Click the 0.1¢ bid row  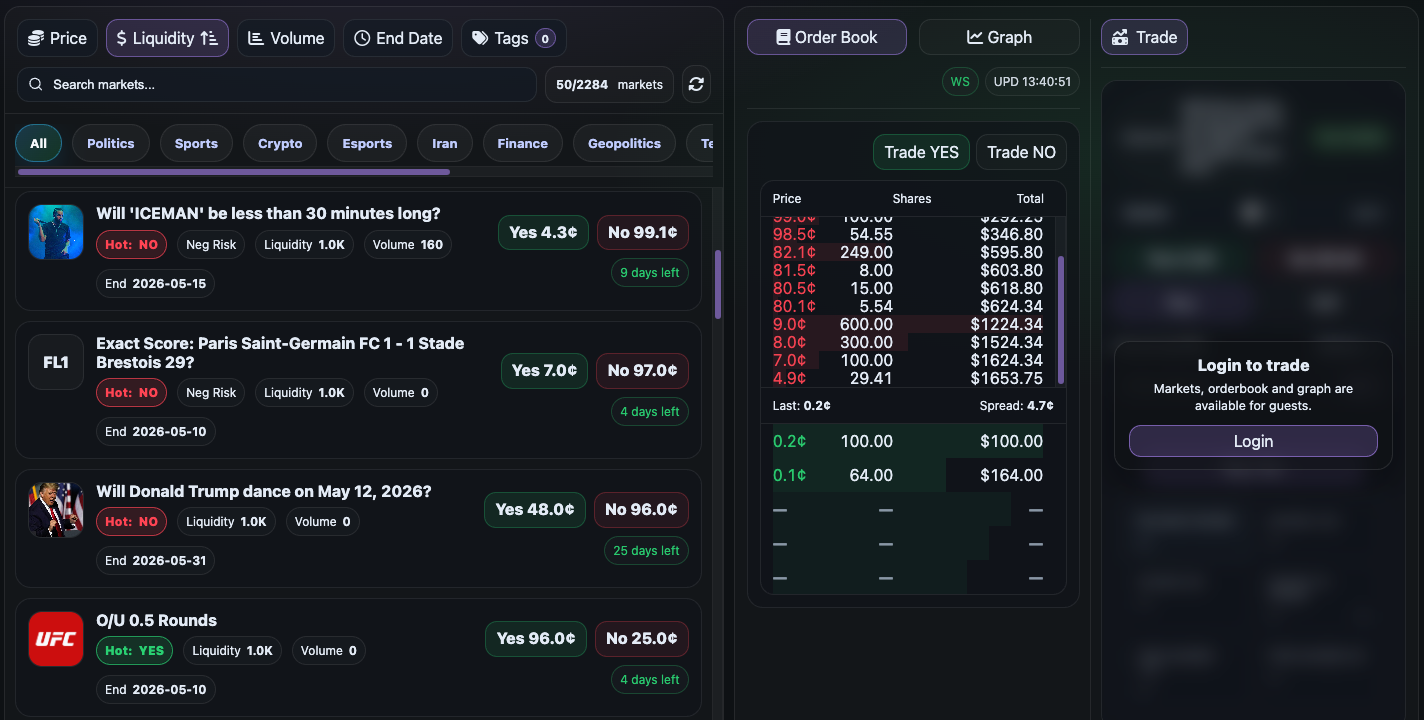908,475
